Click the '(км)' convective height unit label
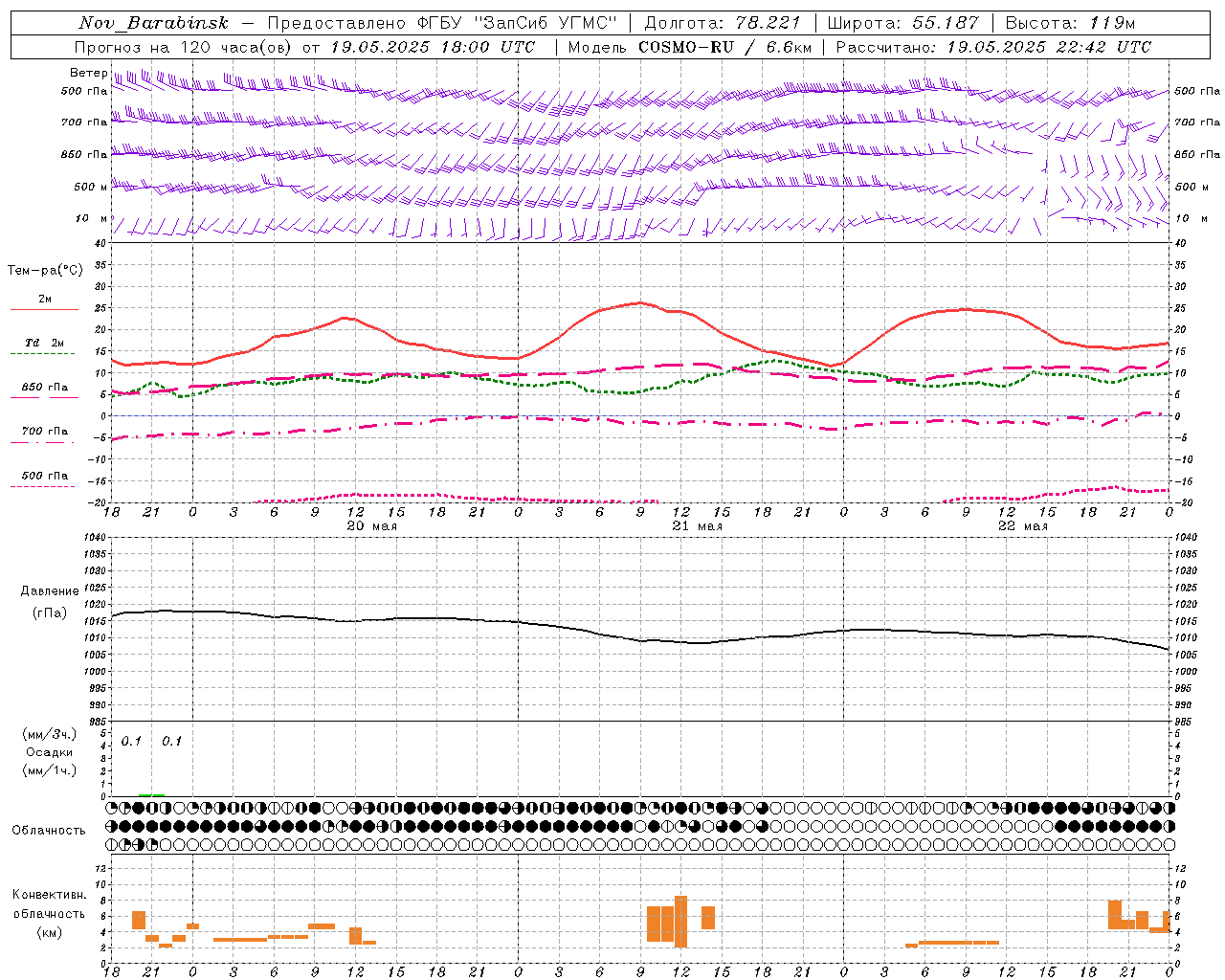The height and width of the screenshot is (980, 1225). point(49,932)
